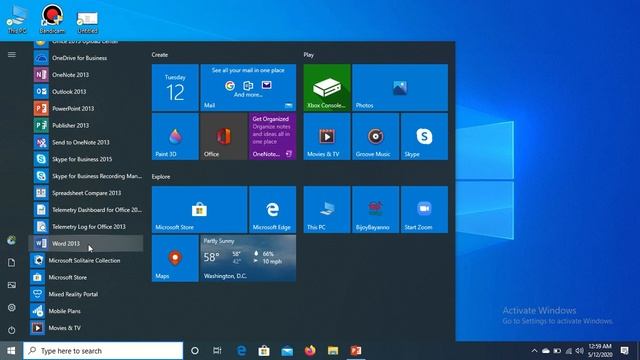Select the This PC desktop icon

click(17, 19)
